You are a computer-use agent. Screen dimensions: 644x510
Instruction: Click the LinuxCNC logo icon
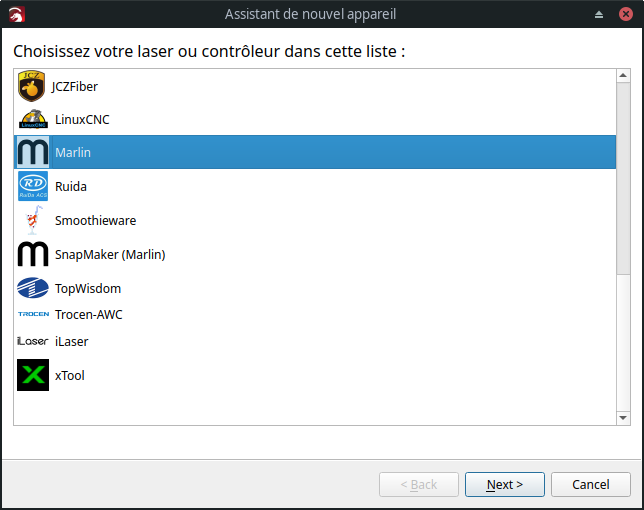click(x=33, y=119)
